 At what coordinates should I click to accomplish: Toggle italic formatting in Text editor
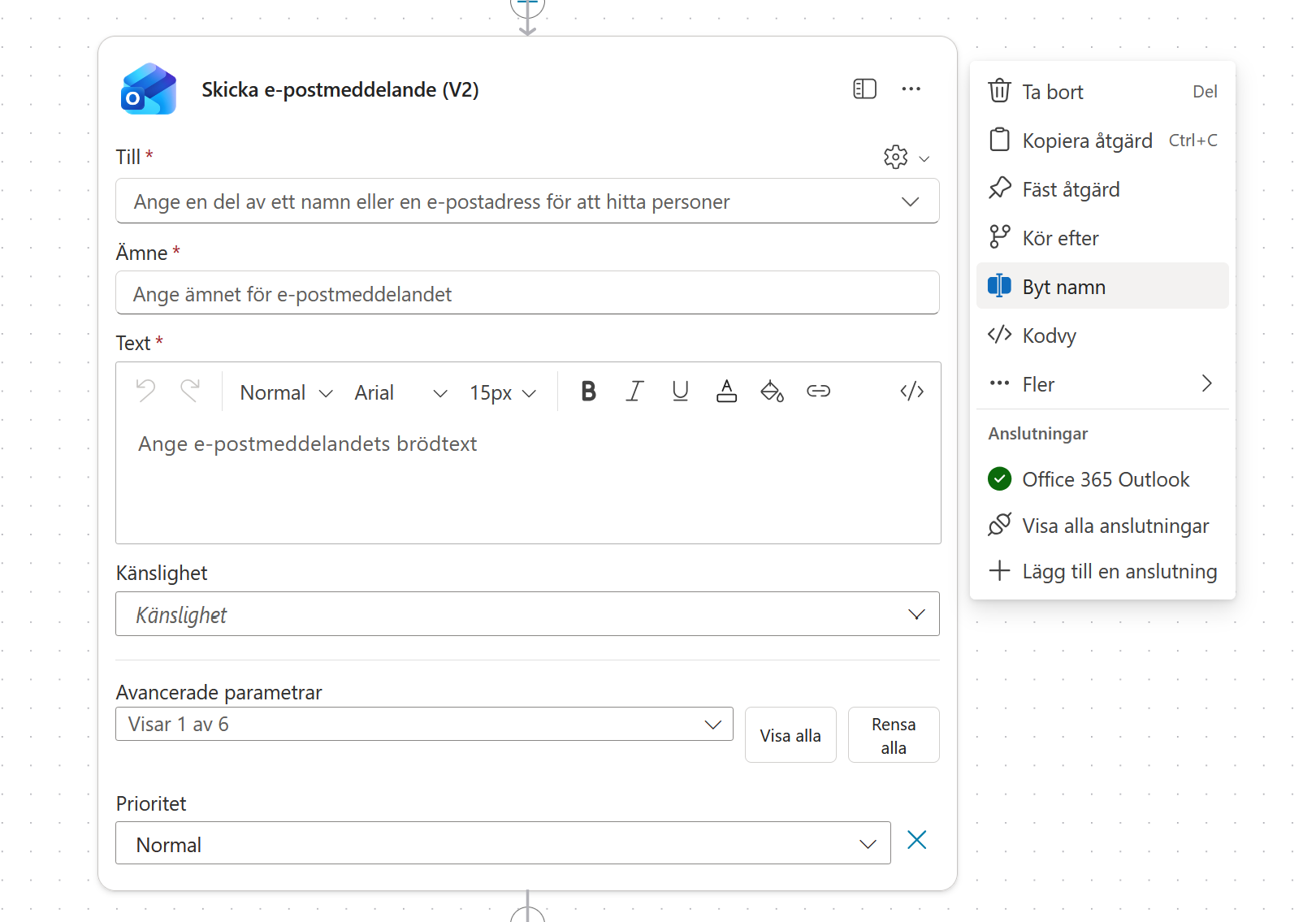coord(634,392)
